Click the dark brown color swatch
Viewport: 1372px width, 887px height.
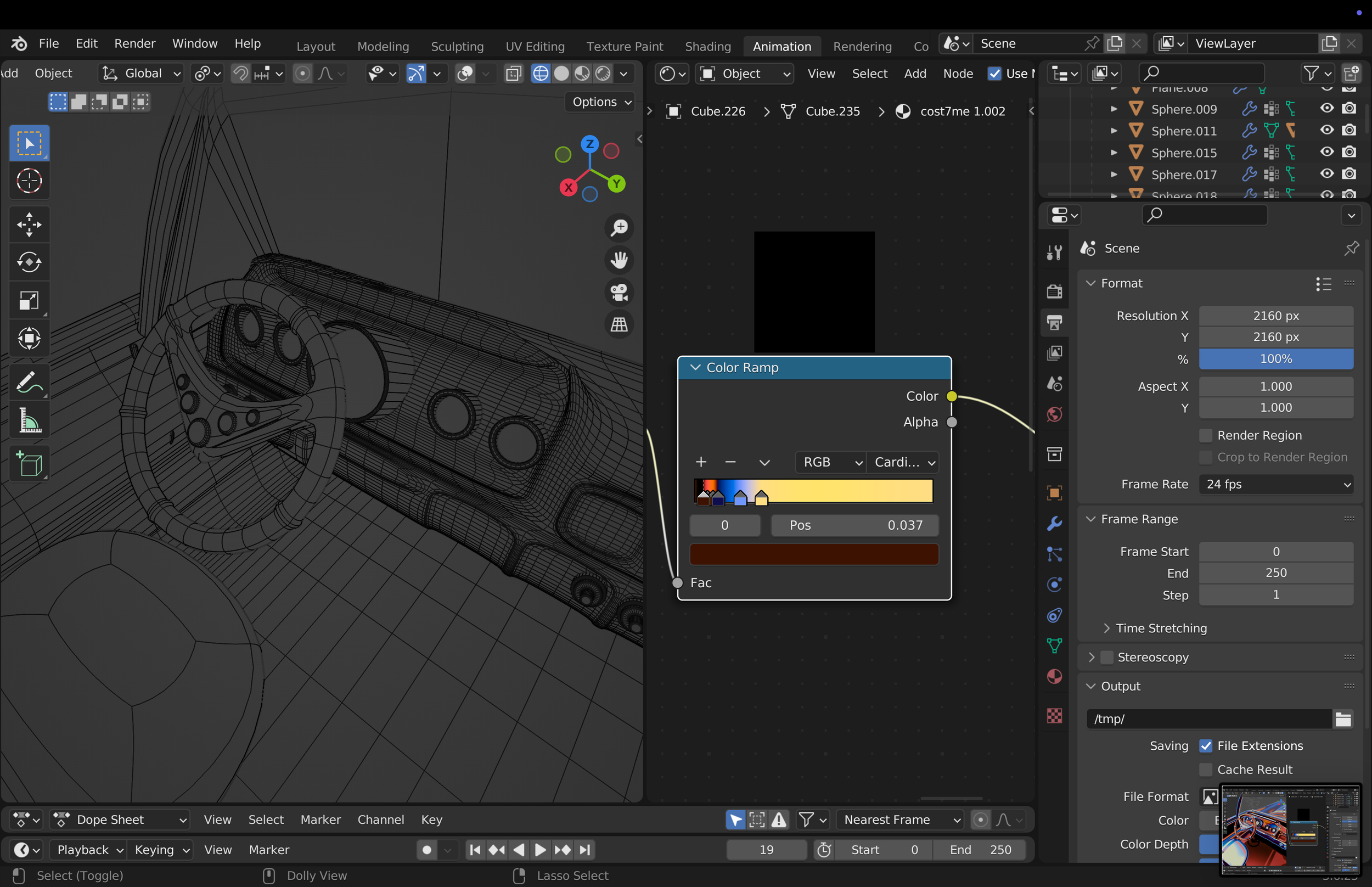click(x=814, y=554)
